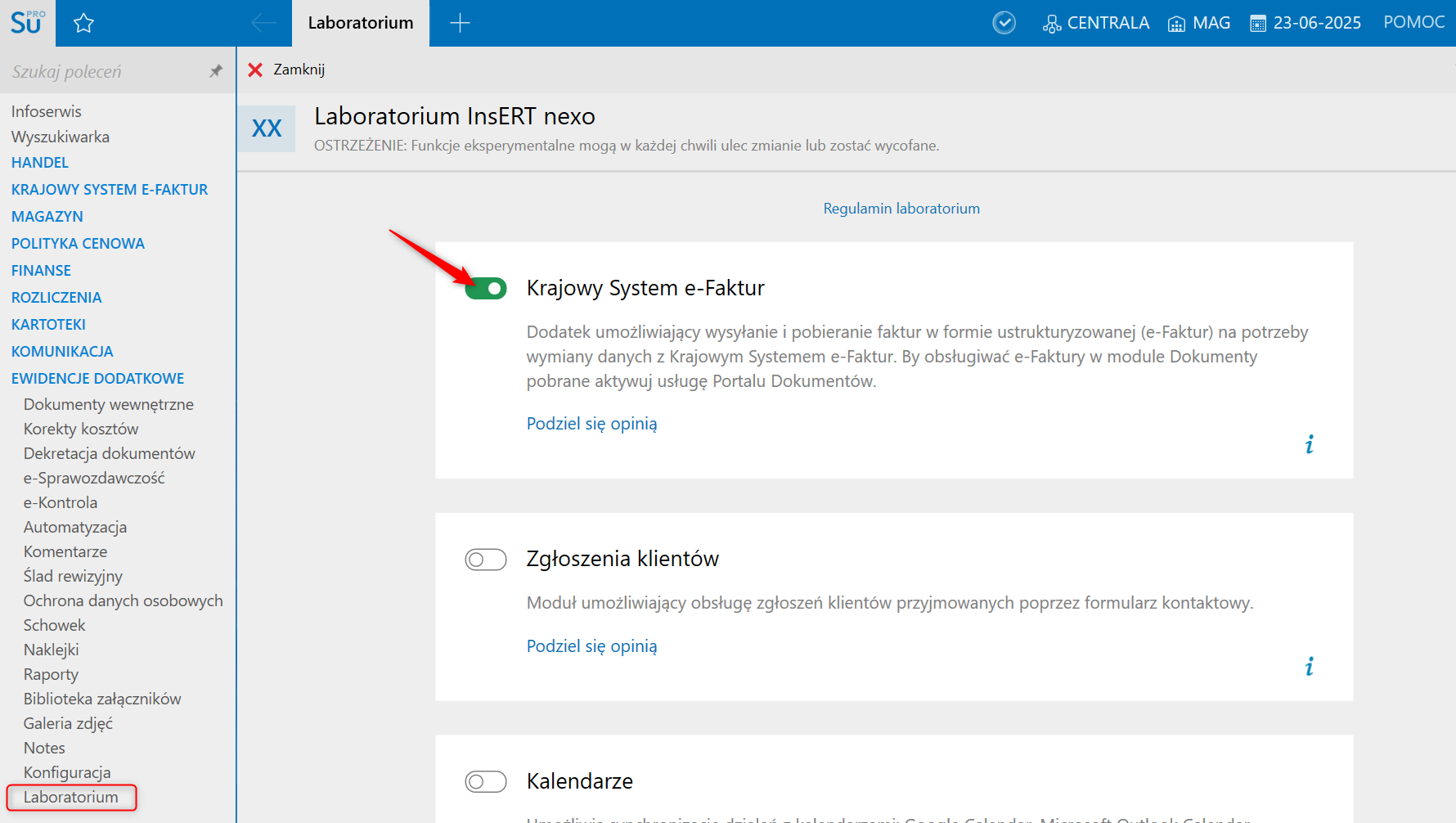The height and width of the screenshot is (823, 1456).
Task: Enable the Kalendarze toggle
Action: [x=486, y=782]
